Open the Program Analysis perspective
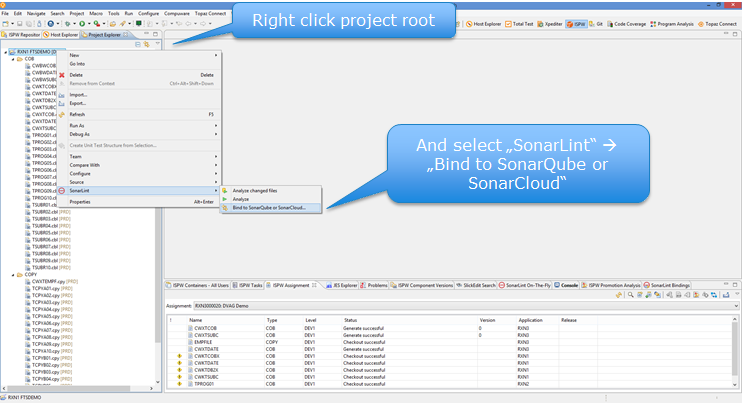 pyautogui.click(x=672, y=24)
